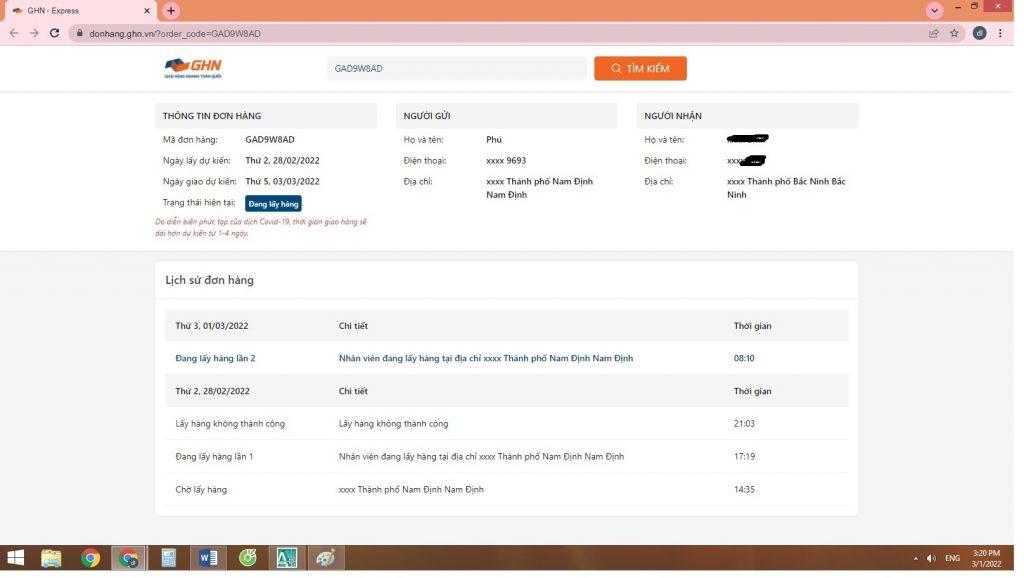This screenshot has width=1024, height=578.
Task: Open the Windows Start menu
Action: point(15,558)
